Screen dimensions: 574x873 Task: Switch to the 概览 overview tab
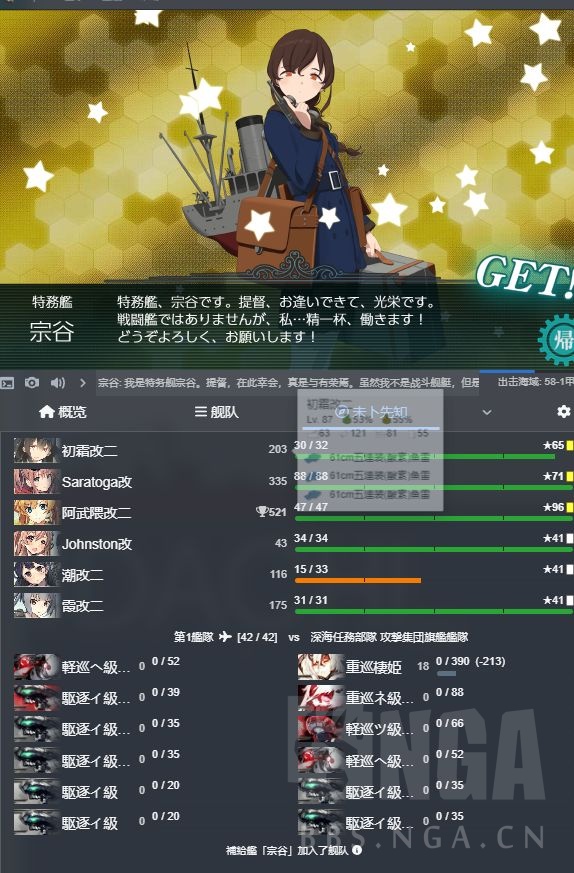(x=63, y=412)
